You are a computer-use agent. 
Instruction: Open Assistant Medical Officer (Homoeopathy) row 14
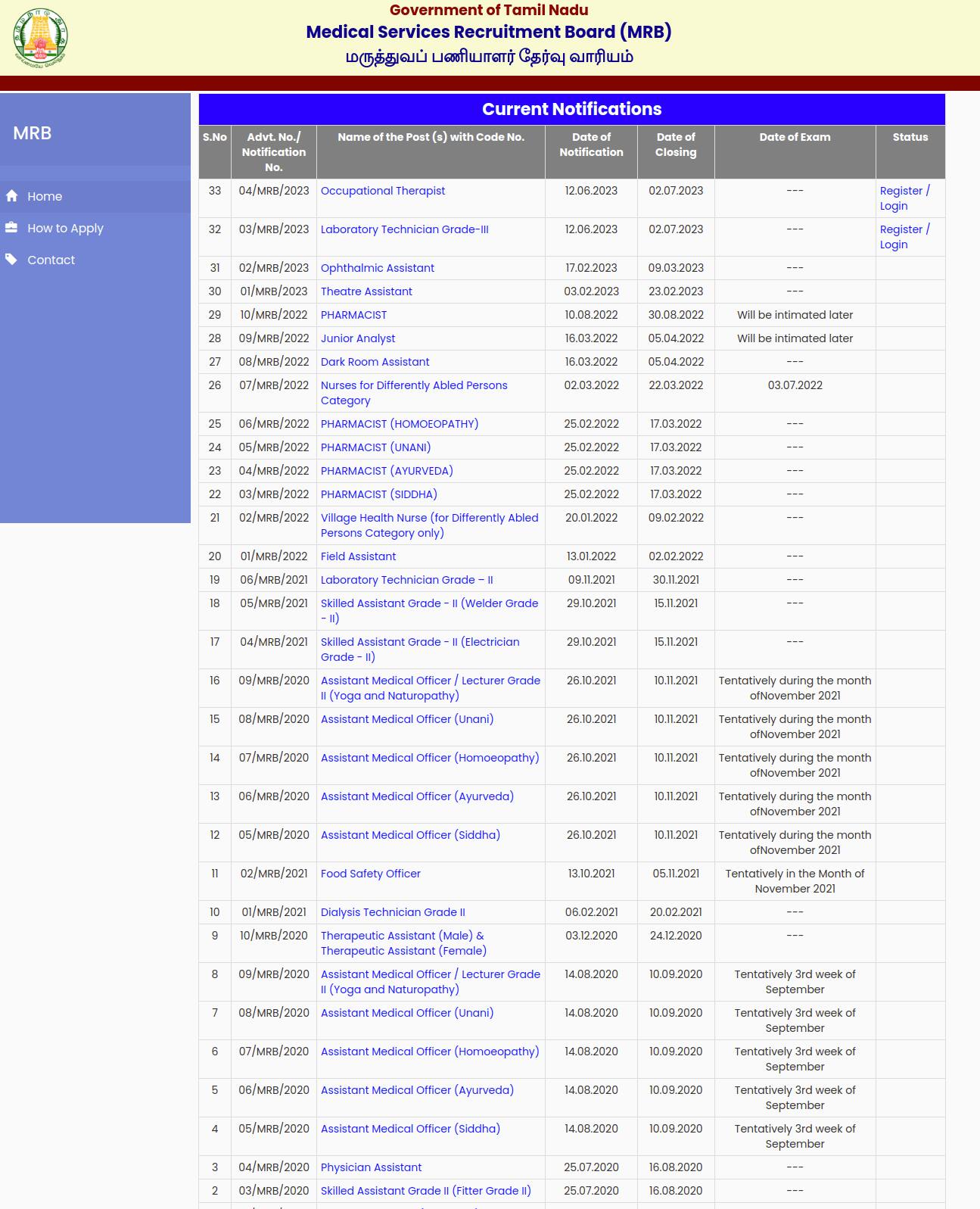pos(430,758)
